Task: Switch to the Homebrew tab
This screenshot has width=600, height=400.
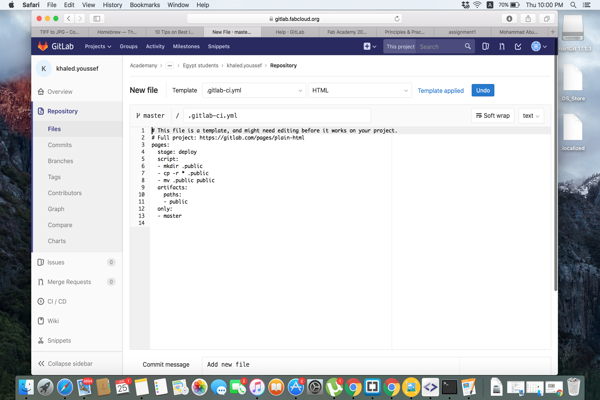Action: (117, 32)
